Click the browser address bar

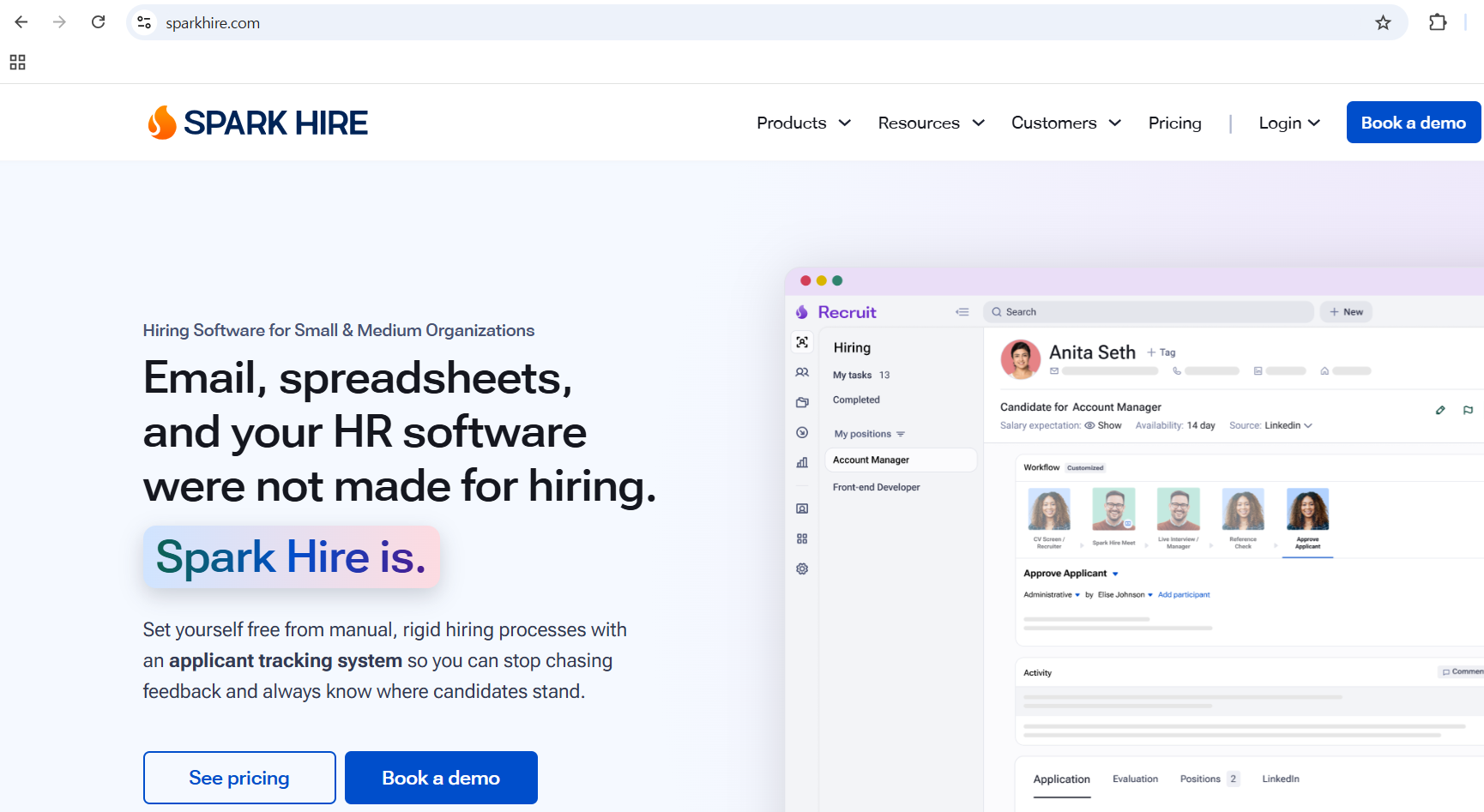point(767,22)
